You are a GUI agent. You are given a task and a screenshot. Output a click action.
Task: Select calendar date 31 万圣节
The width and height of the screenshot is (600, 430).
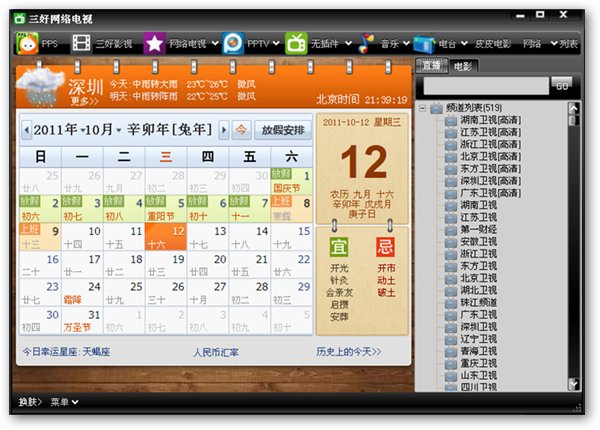pos(82,321)
